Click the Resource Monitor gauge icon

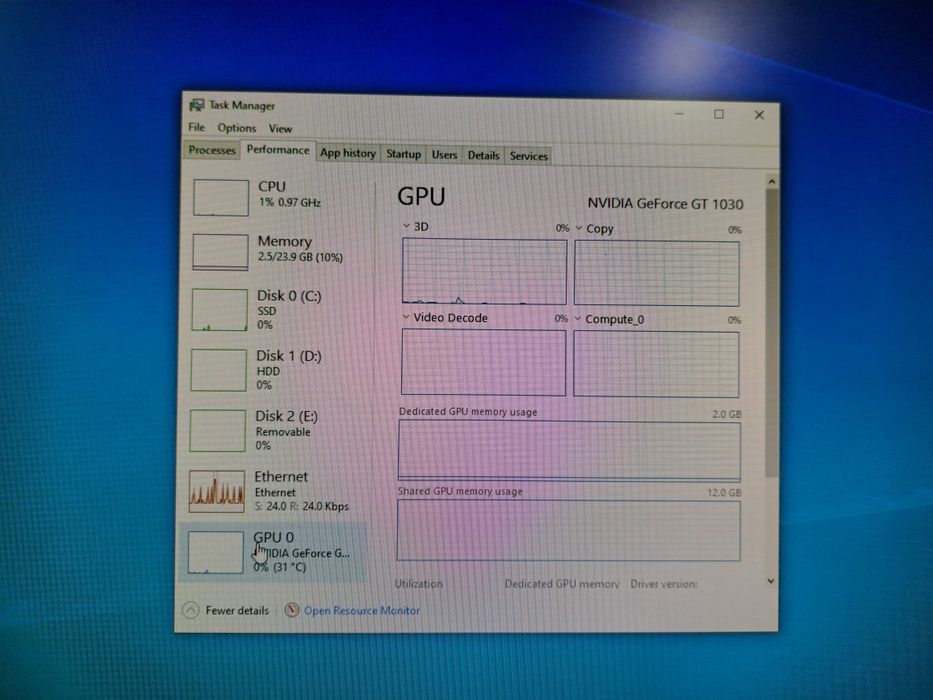291,610
